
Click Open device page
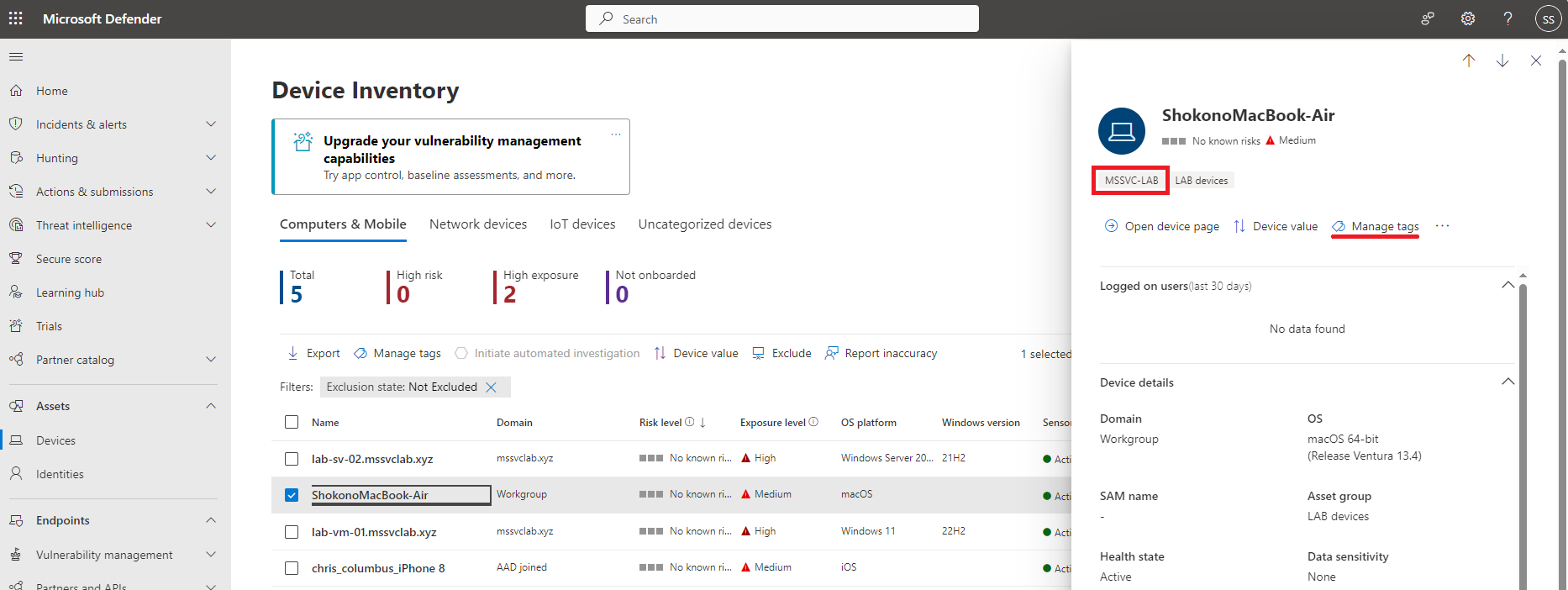1162,226
